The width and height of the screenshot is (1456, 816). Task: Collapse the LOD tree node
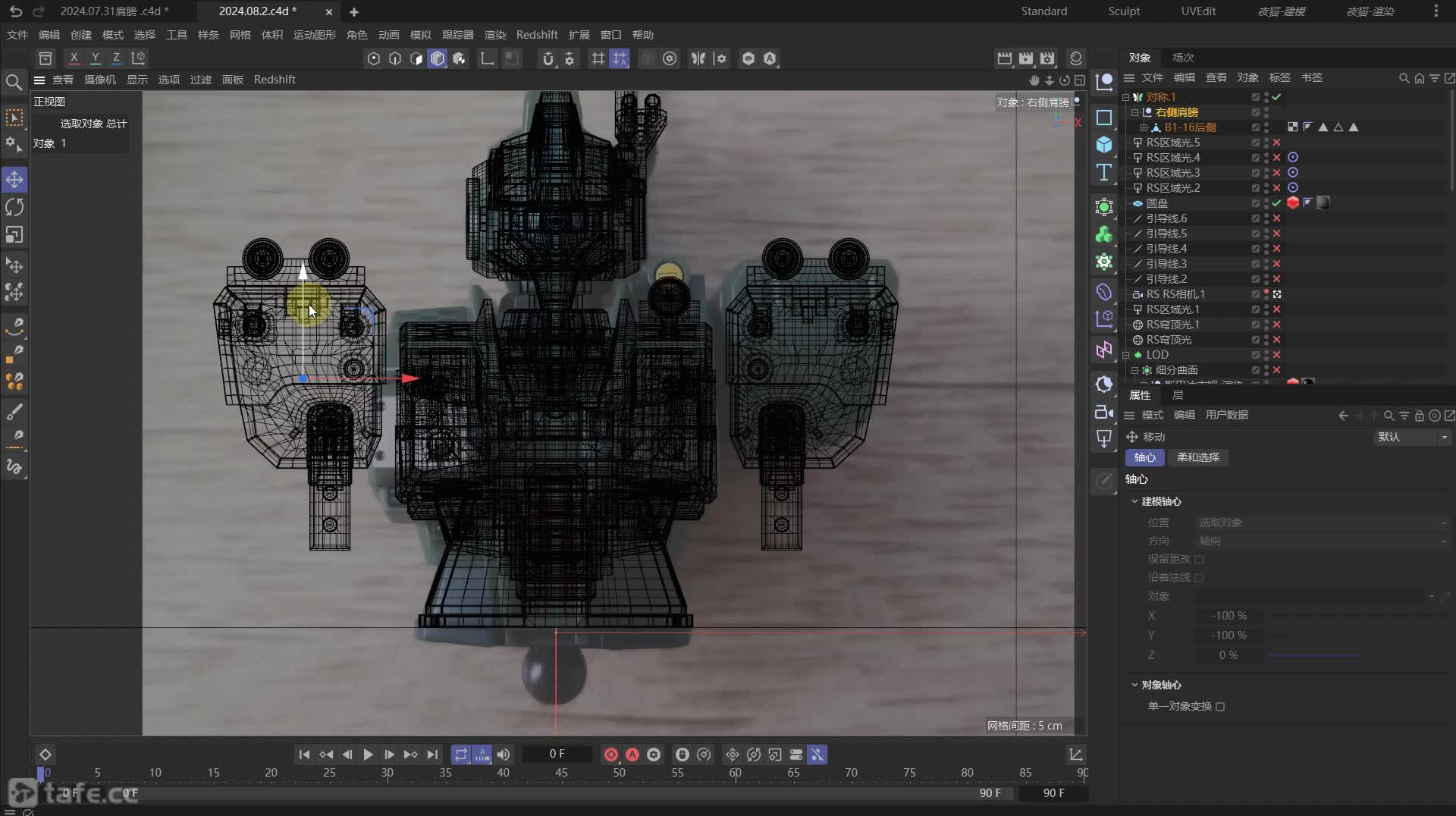(x=1126, y=355)
